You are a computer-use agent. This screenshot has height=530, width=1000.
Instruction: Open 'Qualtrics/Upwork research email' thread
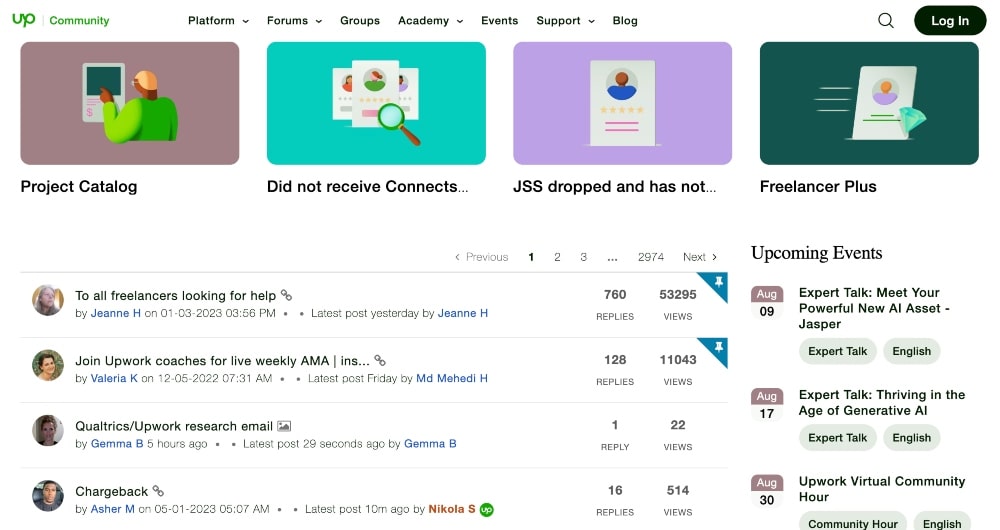(174, 426)
